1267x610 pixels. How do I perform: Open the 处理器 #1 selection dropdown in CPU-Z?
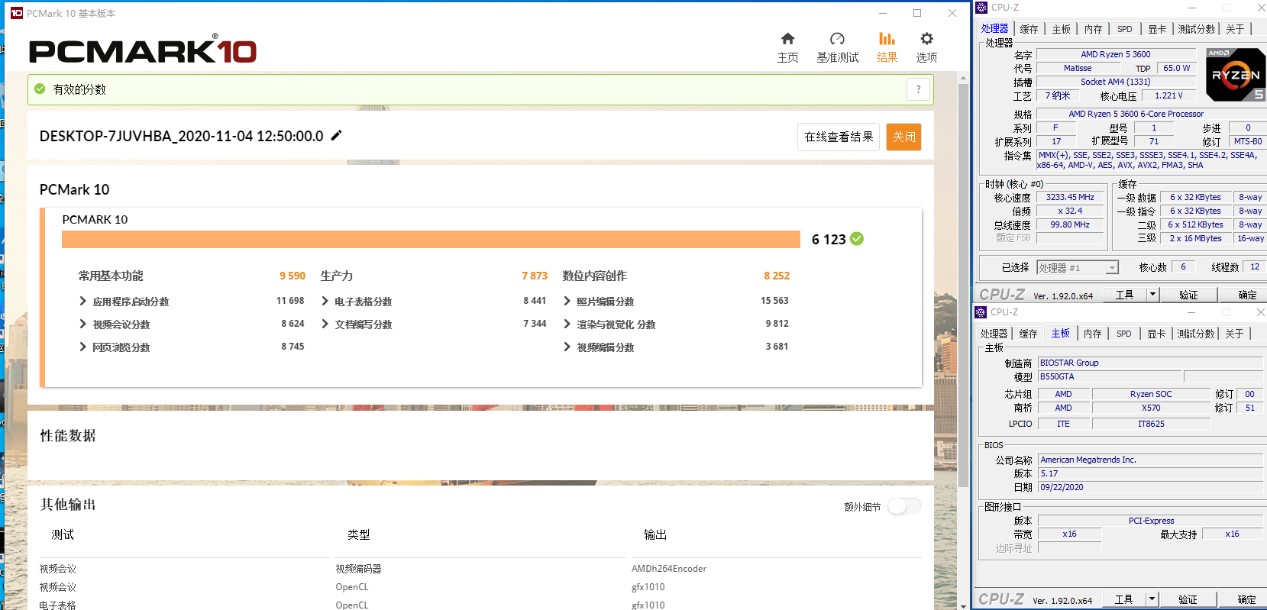pyautogui.click(x=1077, y=268)
